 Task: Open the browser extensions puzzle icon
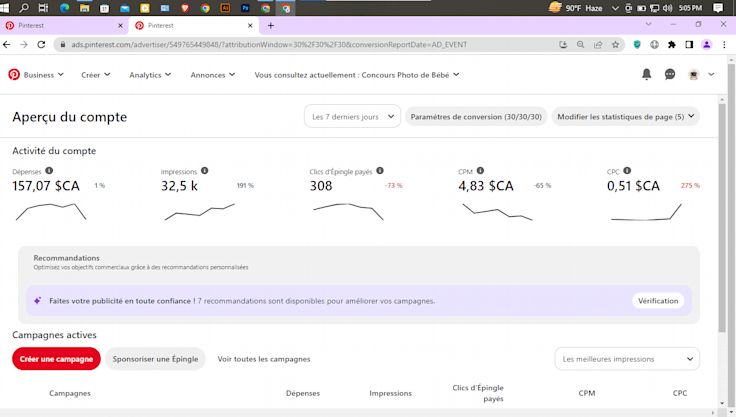tap(672, 45)
